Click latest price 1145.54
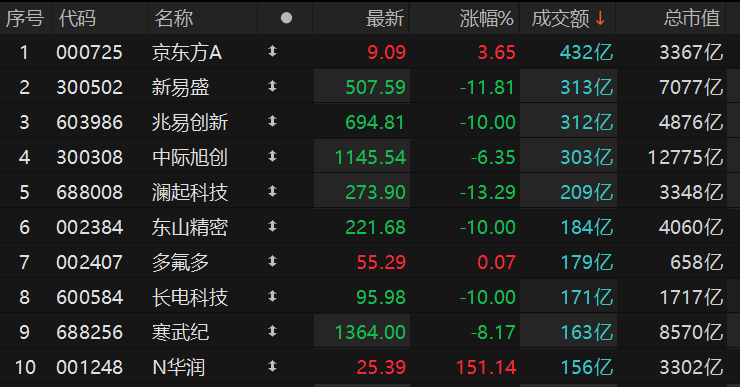The image size is (740, 387). pyautogui.click(x=370, y=157)
